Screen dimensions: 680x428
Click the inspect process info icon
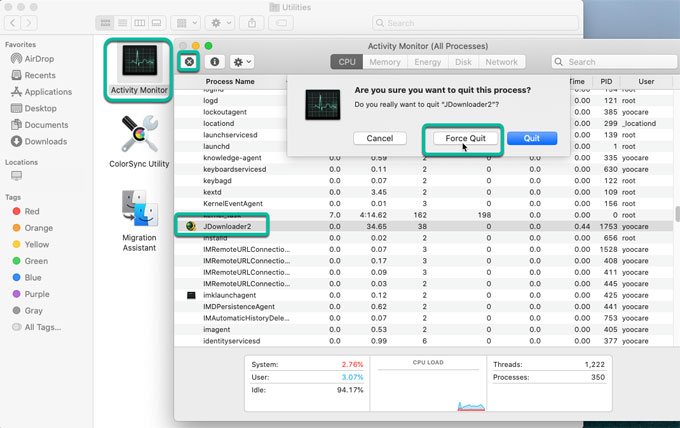coord(214,62)
